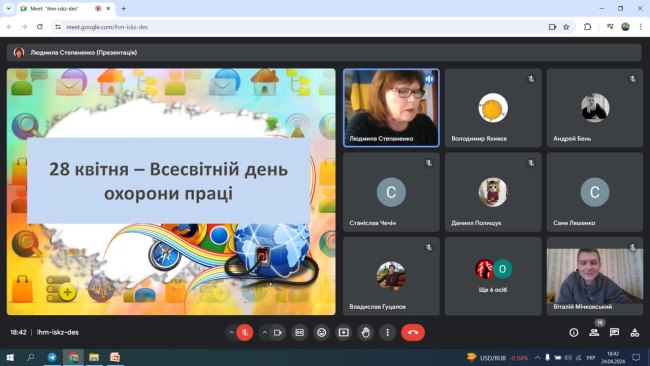Show the 6 other participants tile
The image size is (650, 366).
tap(493, 276)
